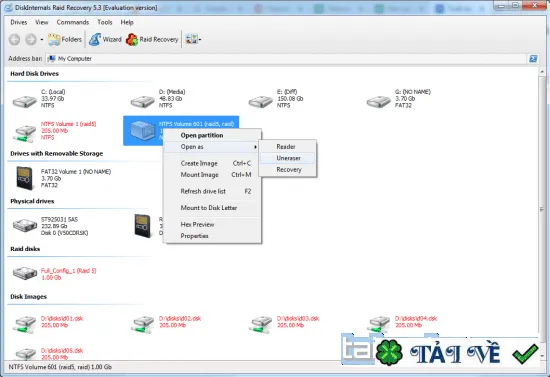Open the Help menu
The width and height of the screenshot is (550, 377).
(127, 22)
